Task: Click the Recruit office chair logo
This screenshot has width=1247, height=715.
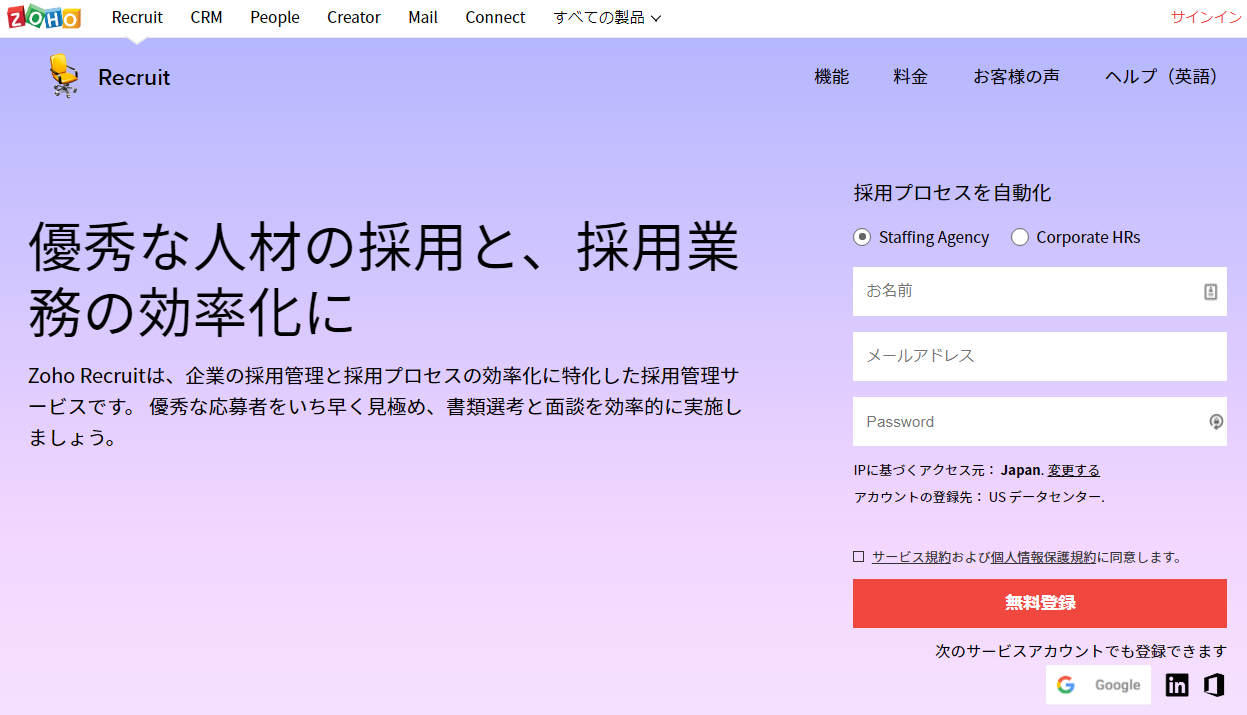Action: (x=64, y=77)
